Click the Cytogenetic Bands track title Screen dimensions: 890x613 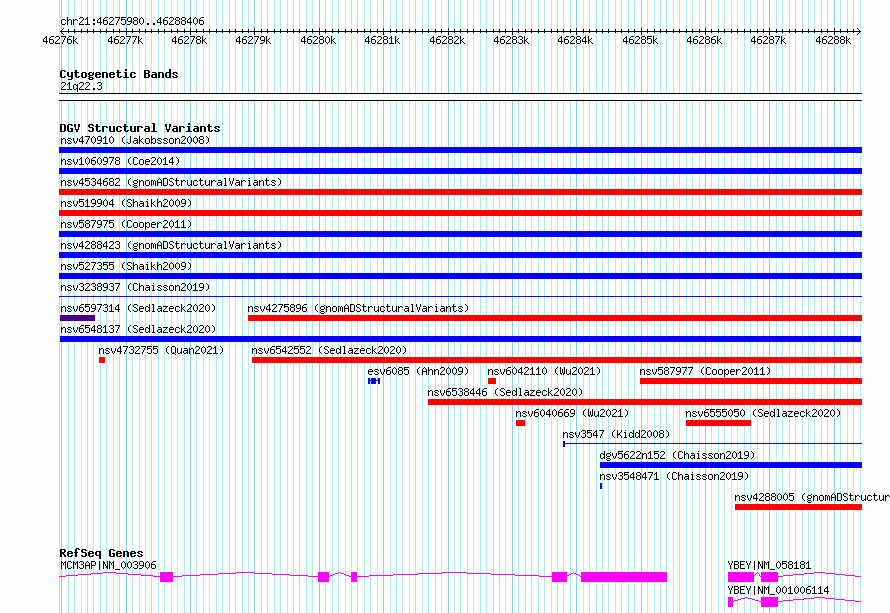point(119,74)
